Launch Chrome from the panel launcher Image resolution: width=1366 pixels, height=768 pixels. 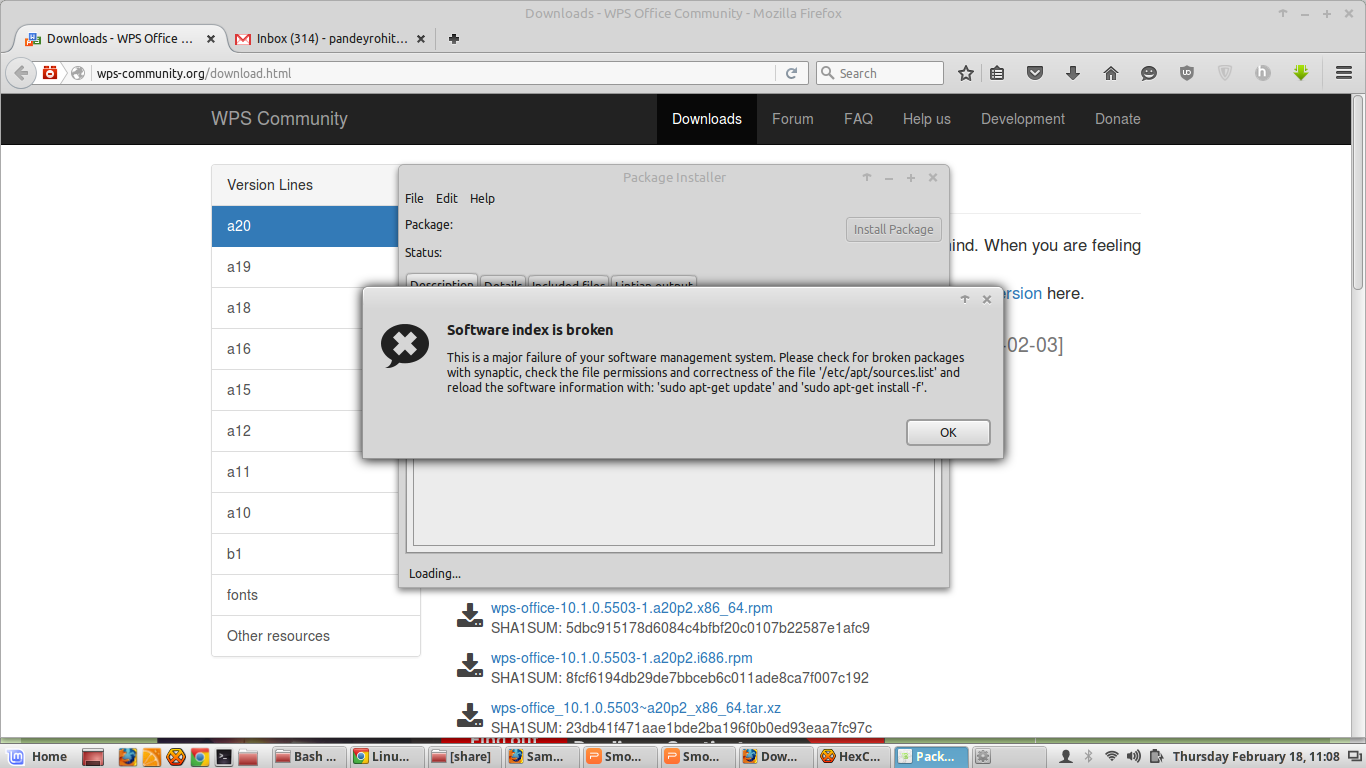(x=200, y=757)
